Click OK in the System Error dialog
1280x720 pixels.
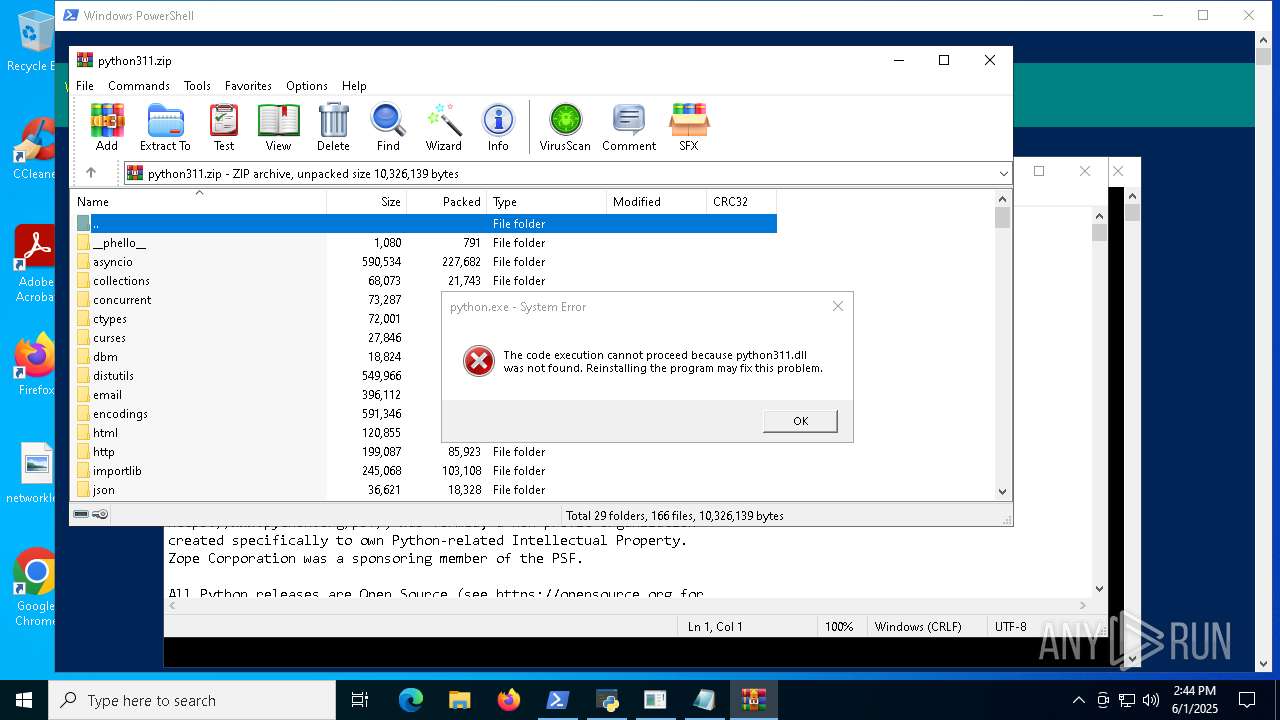(800, 421)
